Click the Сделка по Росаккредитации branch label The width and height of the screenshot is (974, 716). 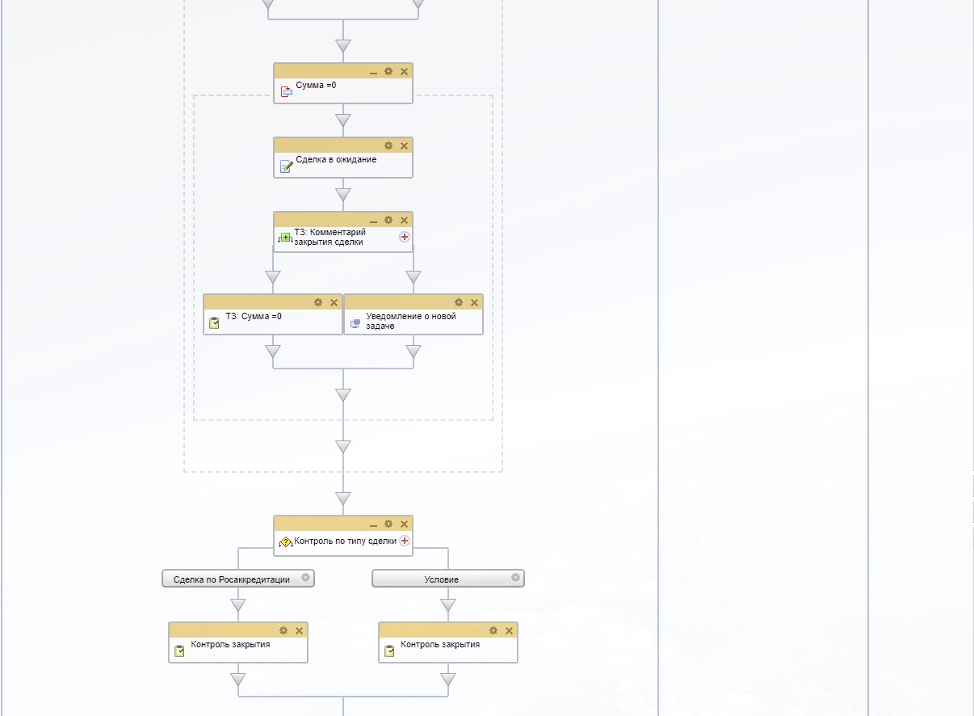click(x=232, y=579)
